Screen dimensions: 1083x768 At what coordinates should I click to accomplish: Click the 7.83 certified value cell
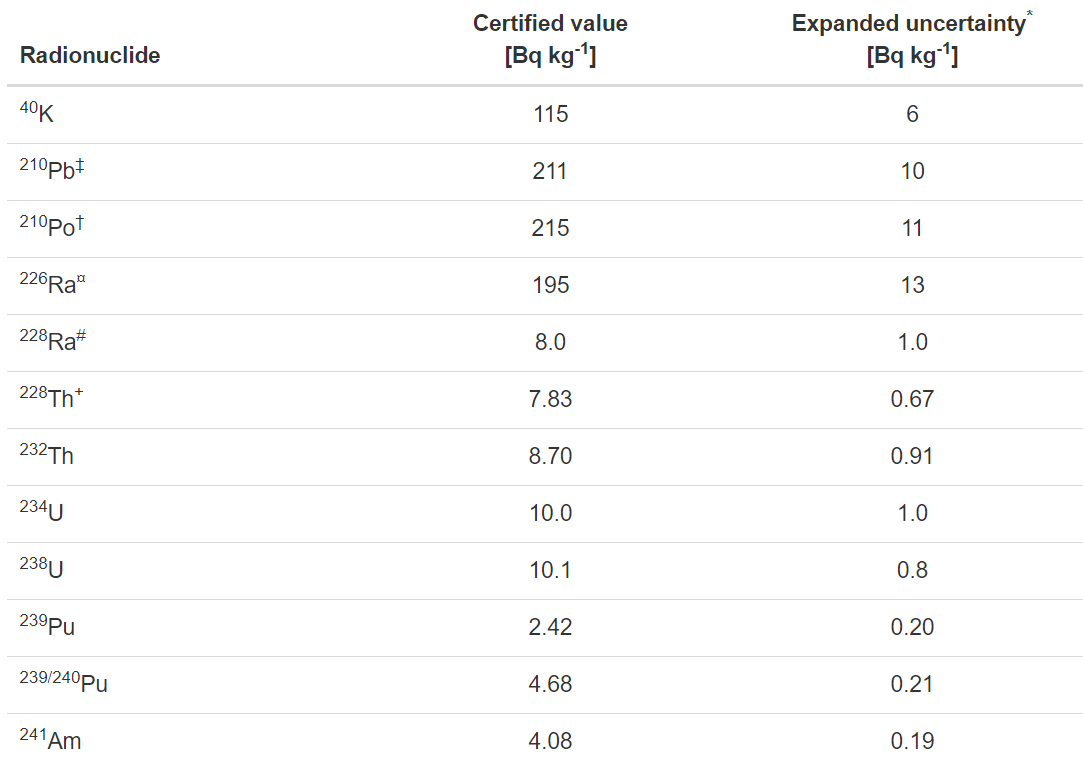click(550, 399)
